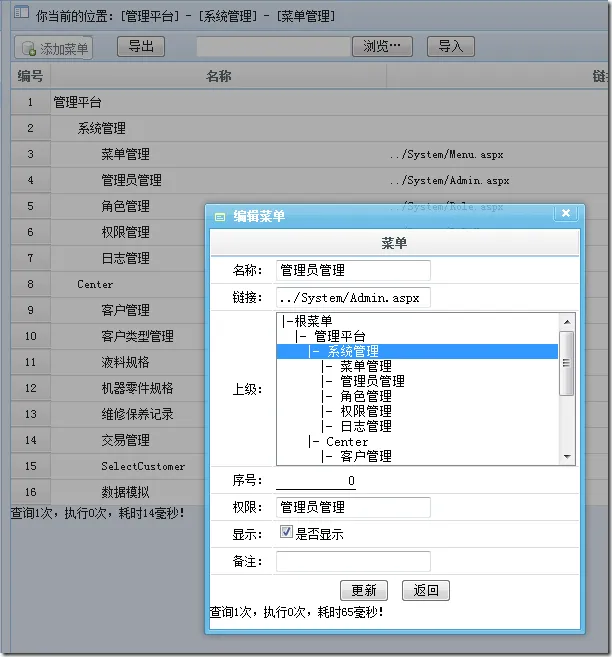612x657 pixels.
Task: Click the 序号 order number field
Action: pos(316,481)
